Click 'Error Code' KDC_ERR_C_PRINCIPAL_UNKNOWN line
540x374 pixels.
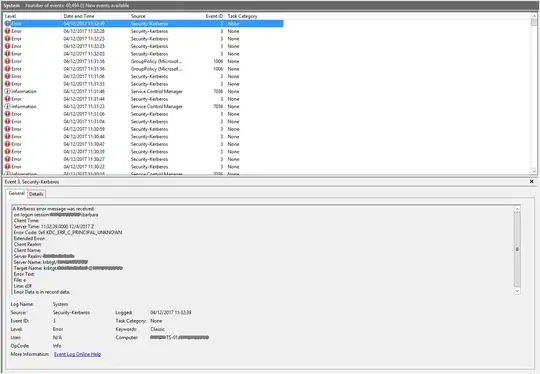[68, 232]
